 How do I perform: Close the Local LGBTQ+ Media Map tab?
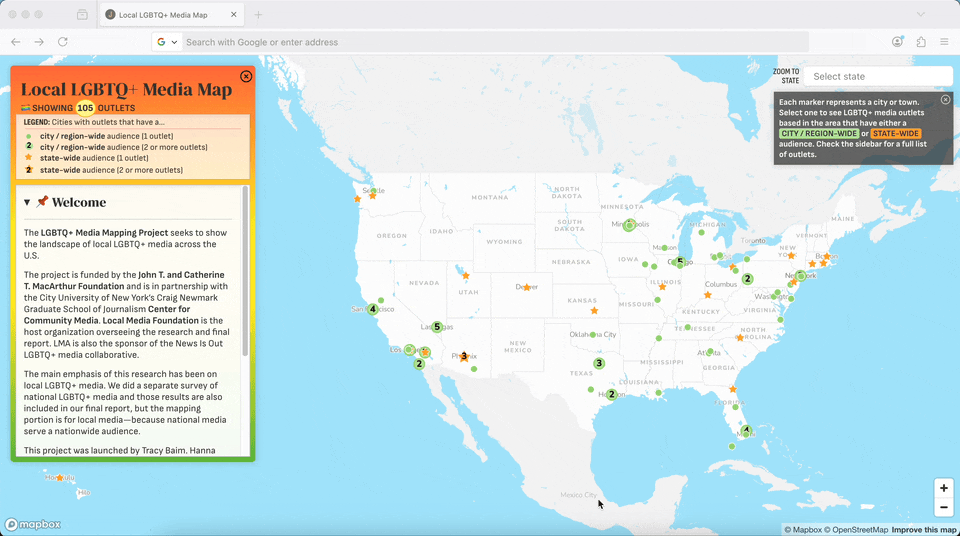click(233, 15)
